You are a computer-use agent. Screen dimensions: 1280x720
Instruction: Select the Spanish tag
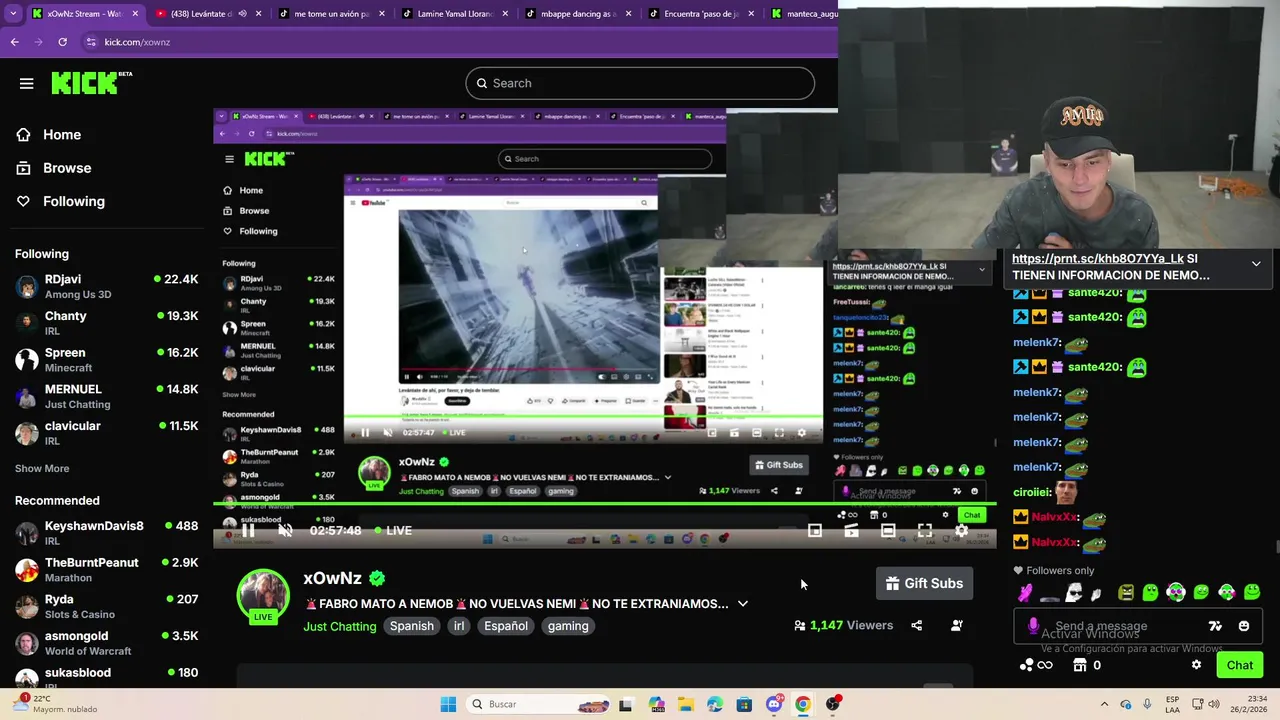click(412, 626)
